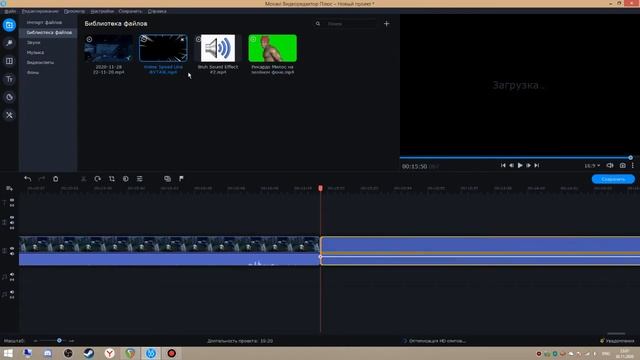Open color adjustments tool
640x360 pixels.
[x=126, y=179]
